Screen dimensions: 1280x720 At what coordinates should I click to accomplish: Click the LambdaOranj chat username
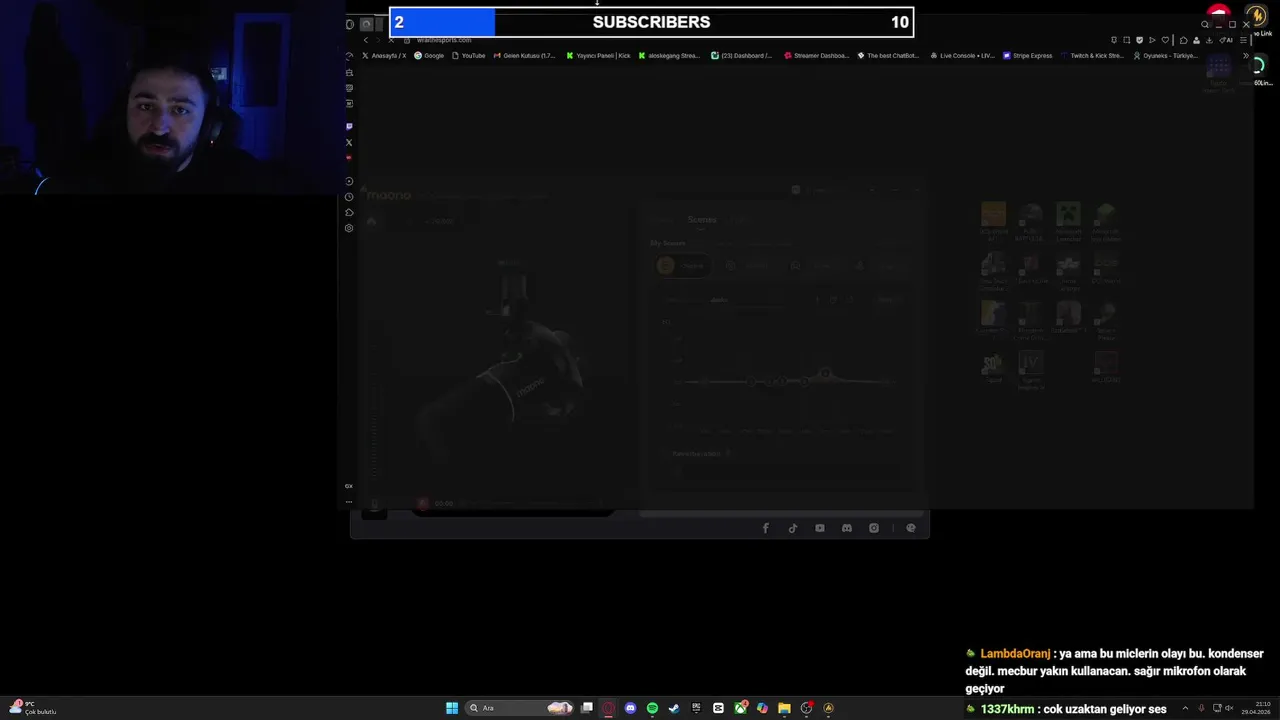(1015, 653)
